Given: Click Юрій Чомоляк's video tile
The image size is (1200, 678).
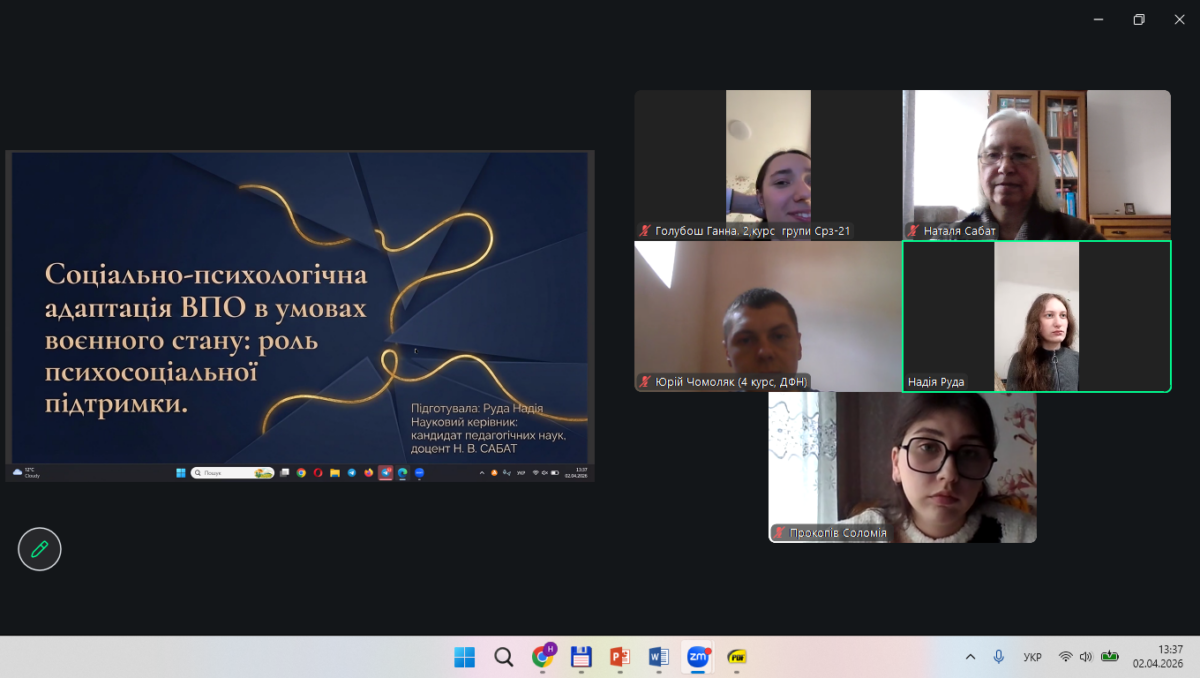Looking at the screenshot, I should (x=768, y=316).
